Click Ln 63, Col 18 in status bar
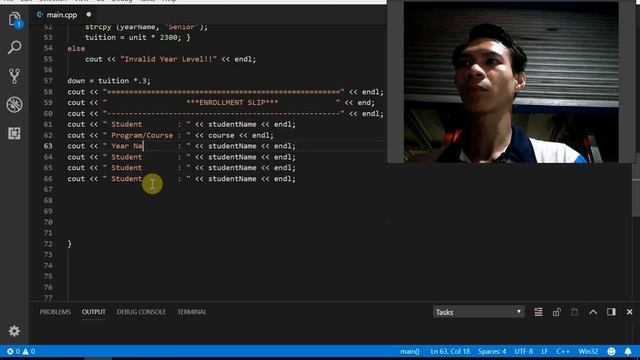Screen dimensions: 640x360 450,351
